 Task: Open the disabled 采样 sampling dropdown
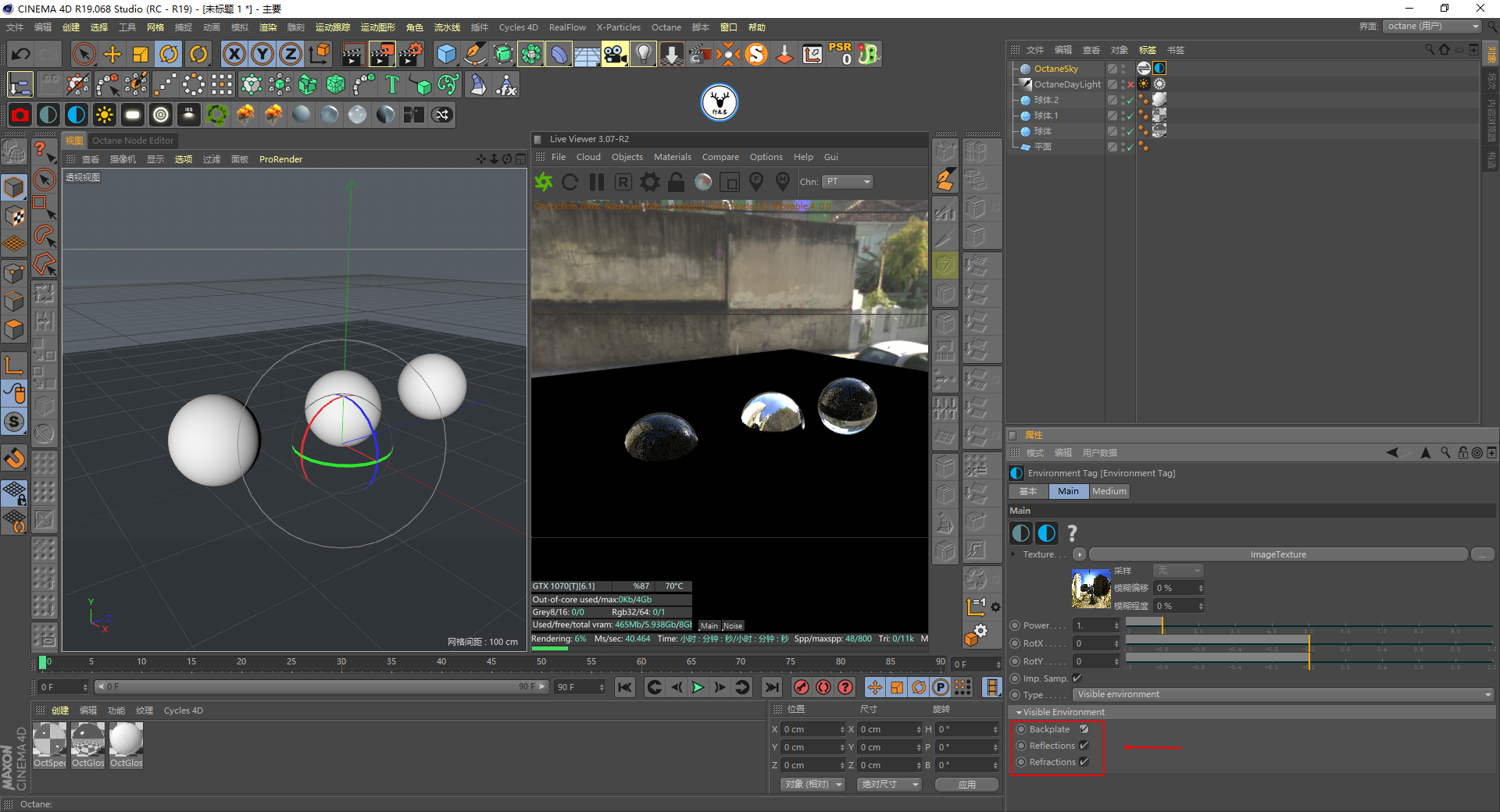1178,571
